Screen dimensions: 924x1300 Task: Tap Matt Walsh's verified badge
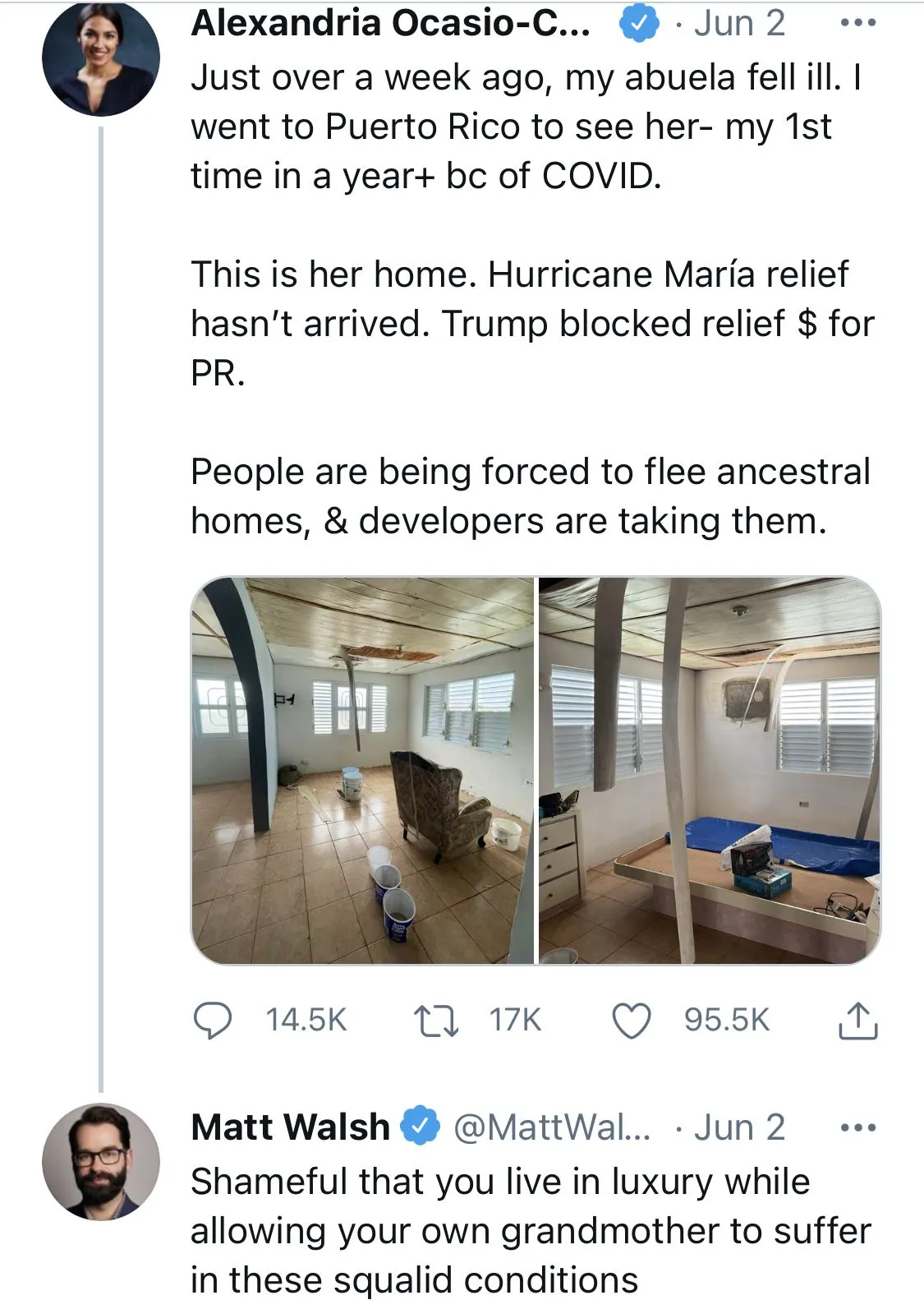tap(420, 1127)
